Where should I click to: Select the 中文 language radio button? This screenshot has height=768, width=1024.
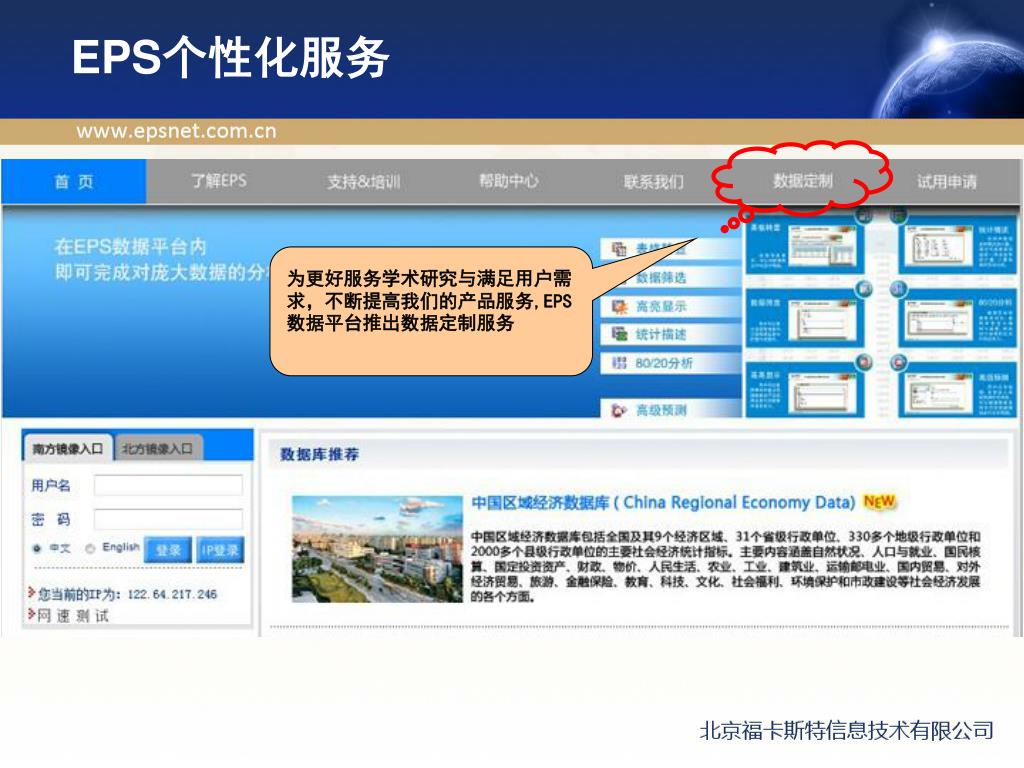click(x=37, y=549)
